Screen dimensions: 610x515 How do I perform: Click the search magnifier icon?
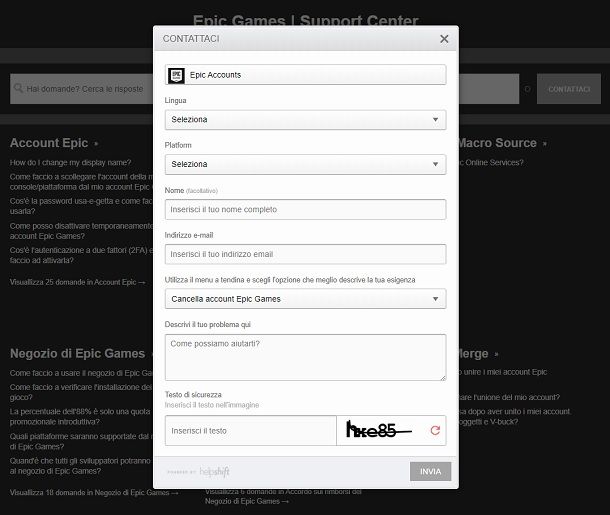pyautogui.click(x=18, y=88)
